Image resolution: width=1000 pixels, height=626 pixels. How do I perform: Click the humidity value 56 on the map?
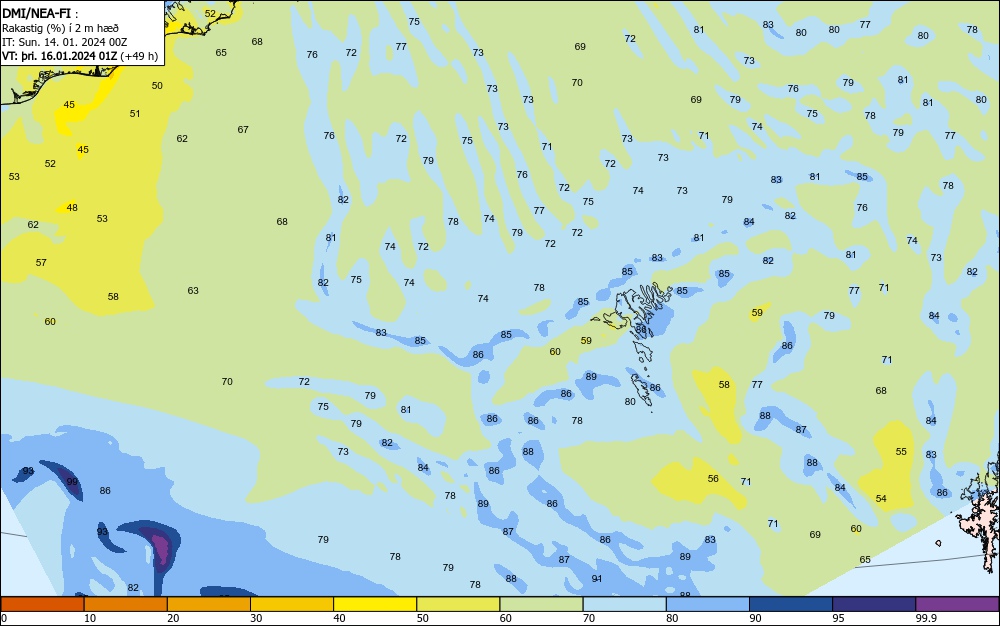tap(713, 478)
